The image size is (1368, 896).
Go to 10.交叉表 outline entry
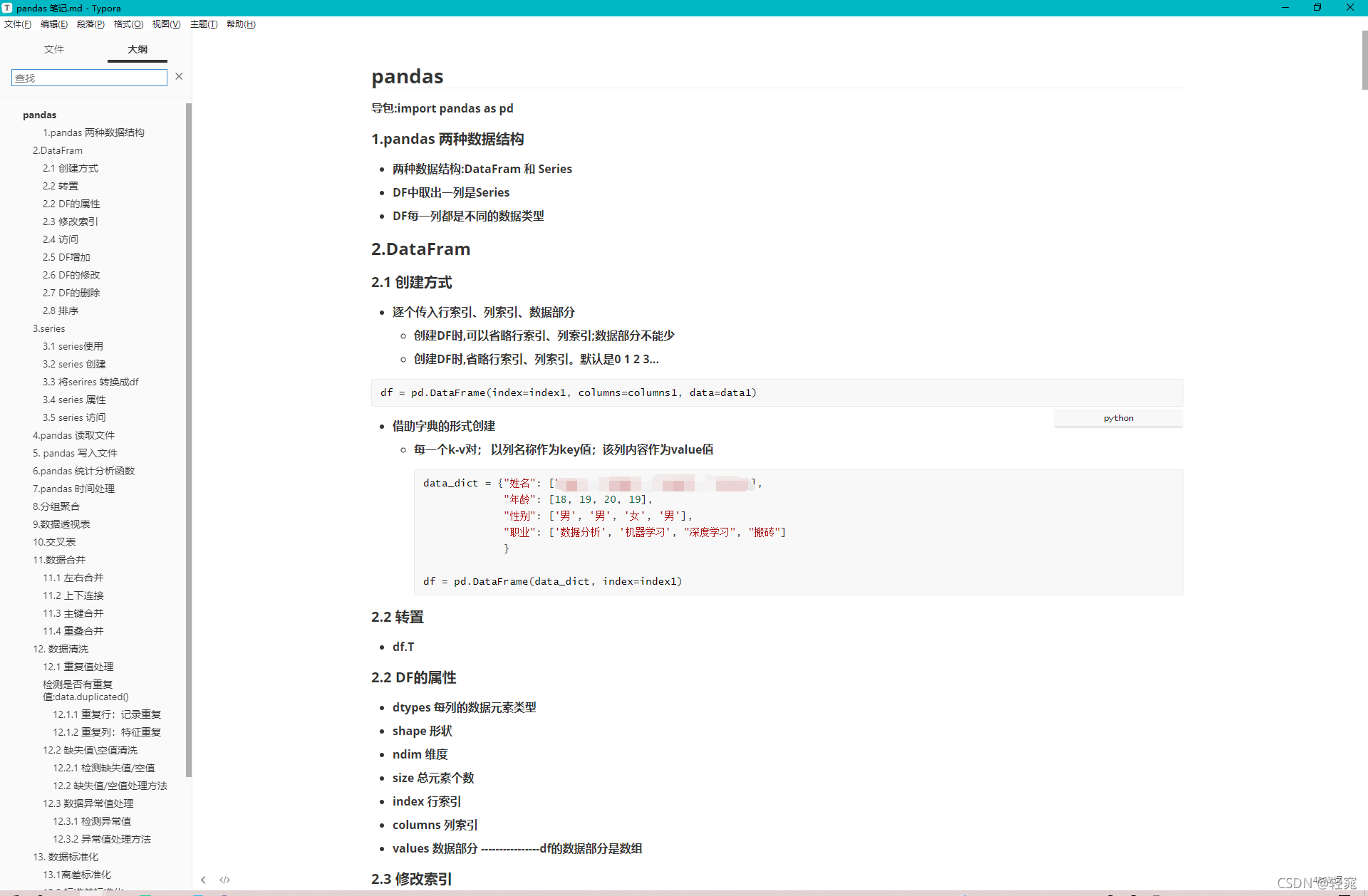pyautogui.click(x=54, y=542)
